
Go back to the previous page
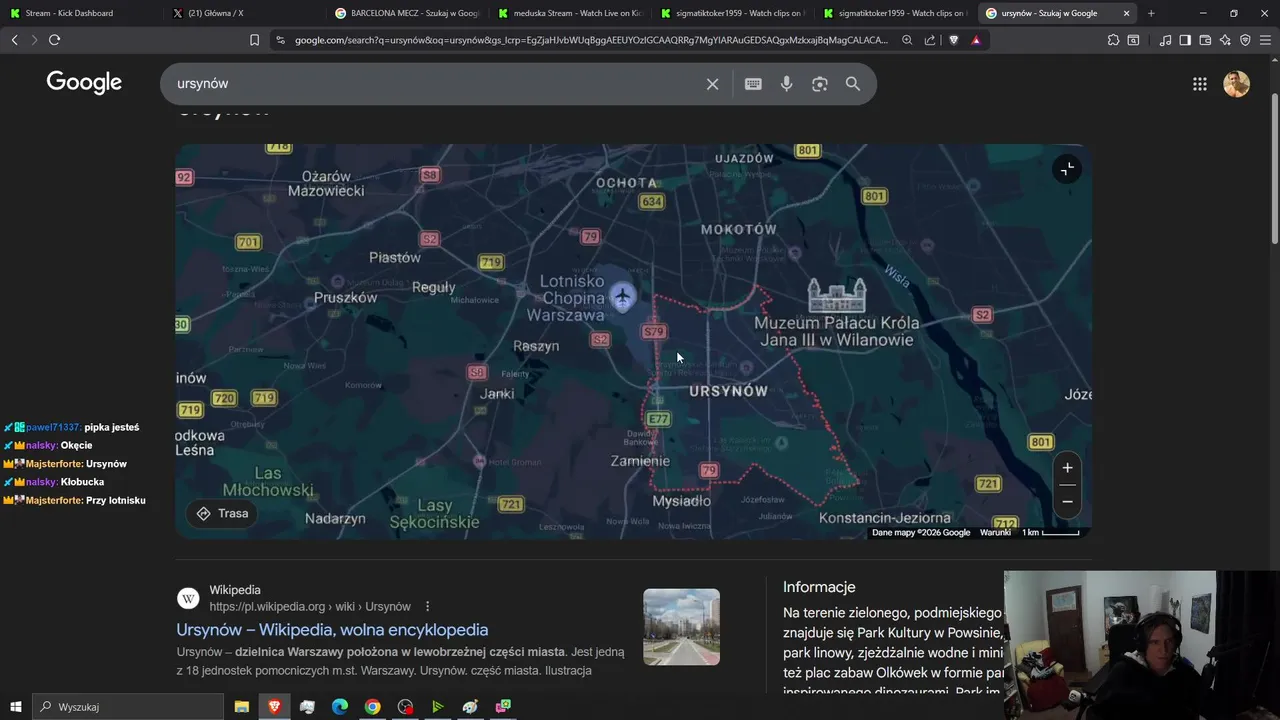(14, 40)
